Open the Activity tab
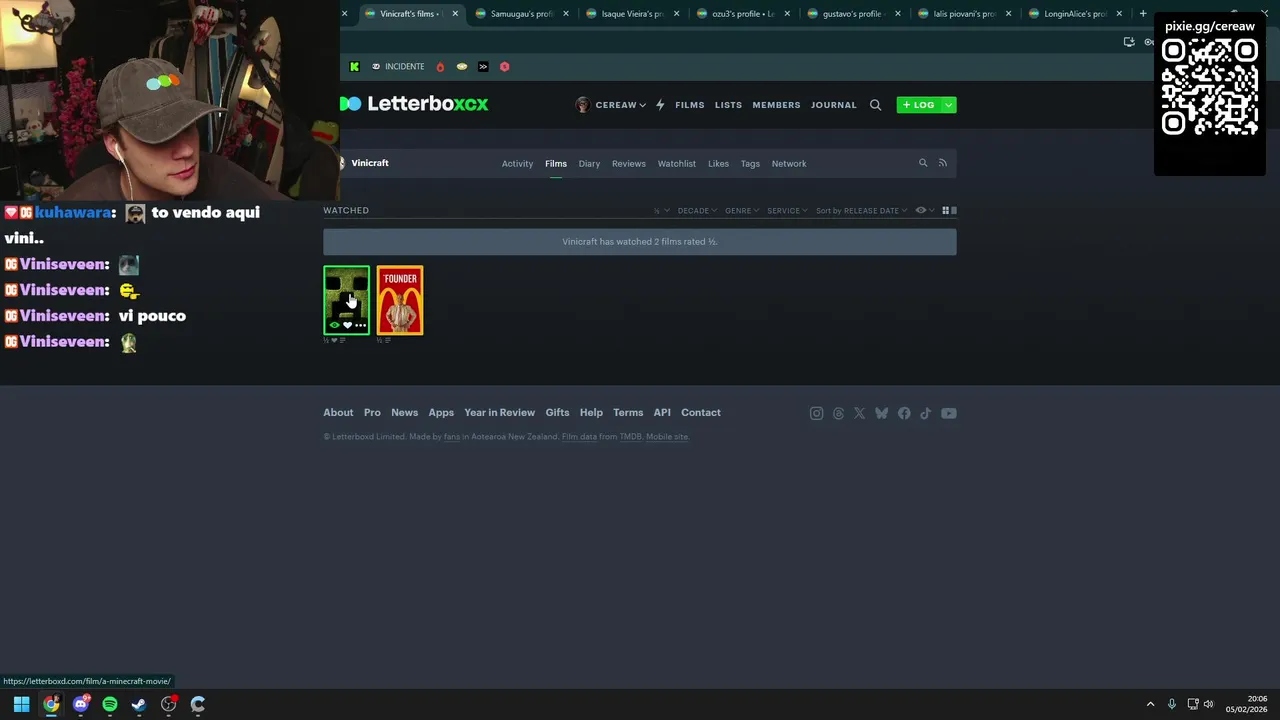This screenshot has height=720, width=1280. 517,164
